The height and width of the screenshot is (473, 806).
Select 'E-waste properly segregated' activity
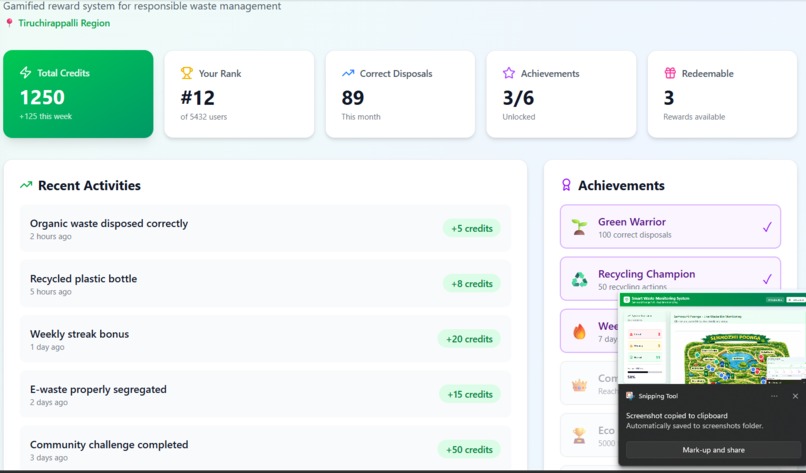(x=265, y=394)
